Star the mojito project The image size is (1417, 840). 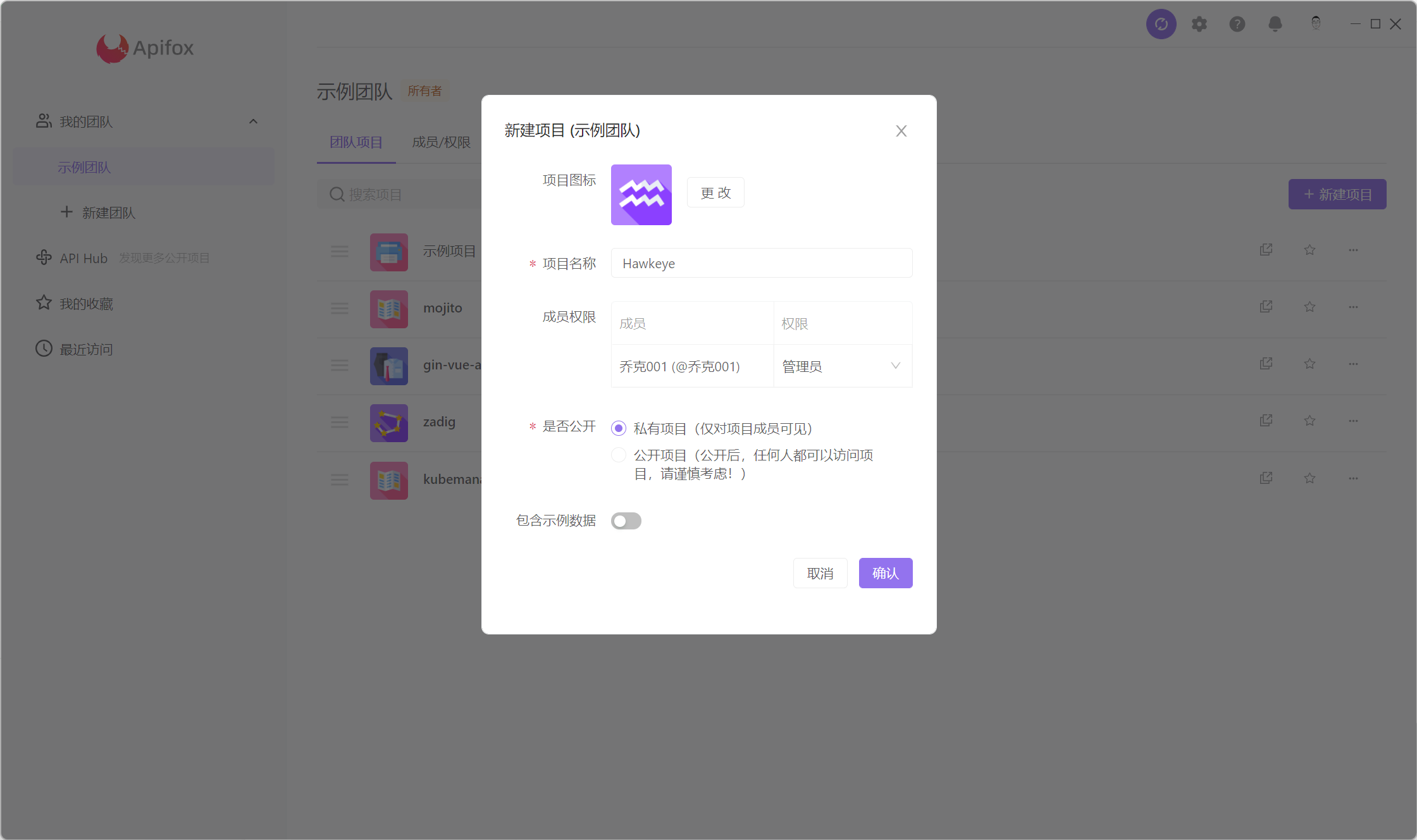click(x=1309, y=307)
